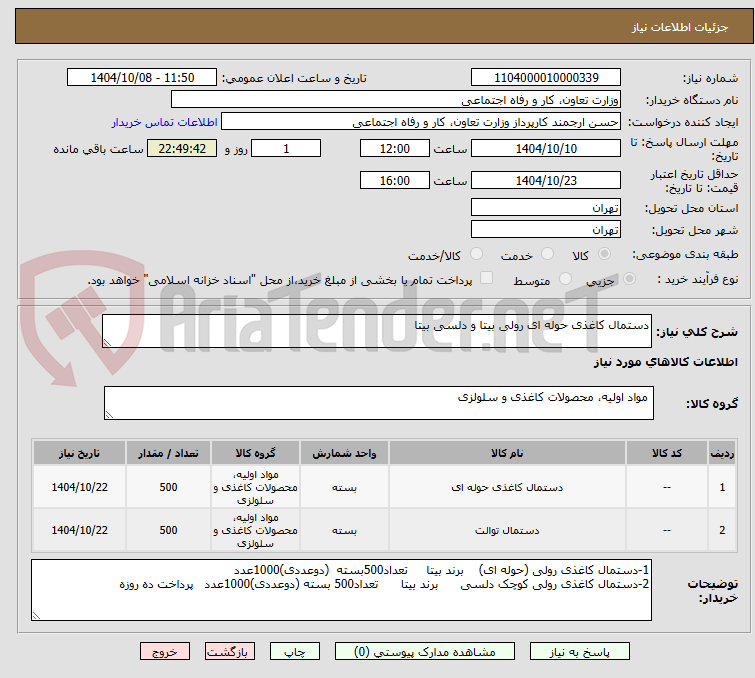Click the need number field 1104000010000339

click(x=546, y=78)
